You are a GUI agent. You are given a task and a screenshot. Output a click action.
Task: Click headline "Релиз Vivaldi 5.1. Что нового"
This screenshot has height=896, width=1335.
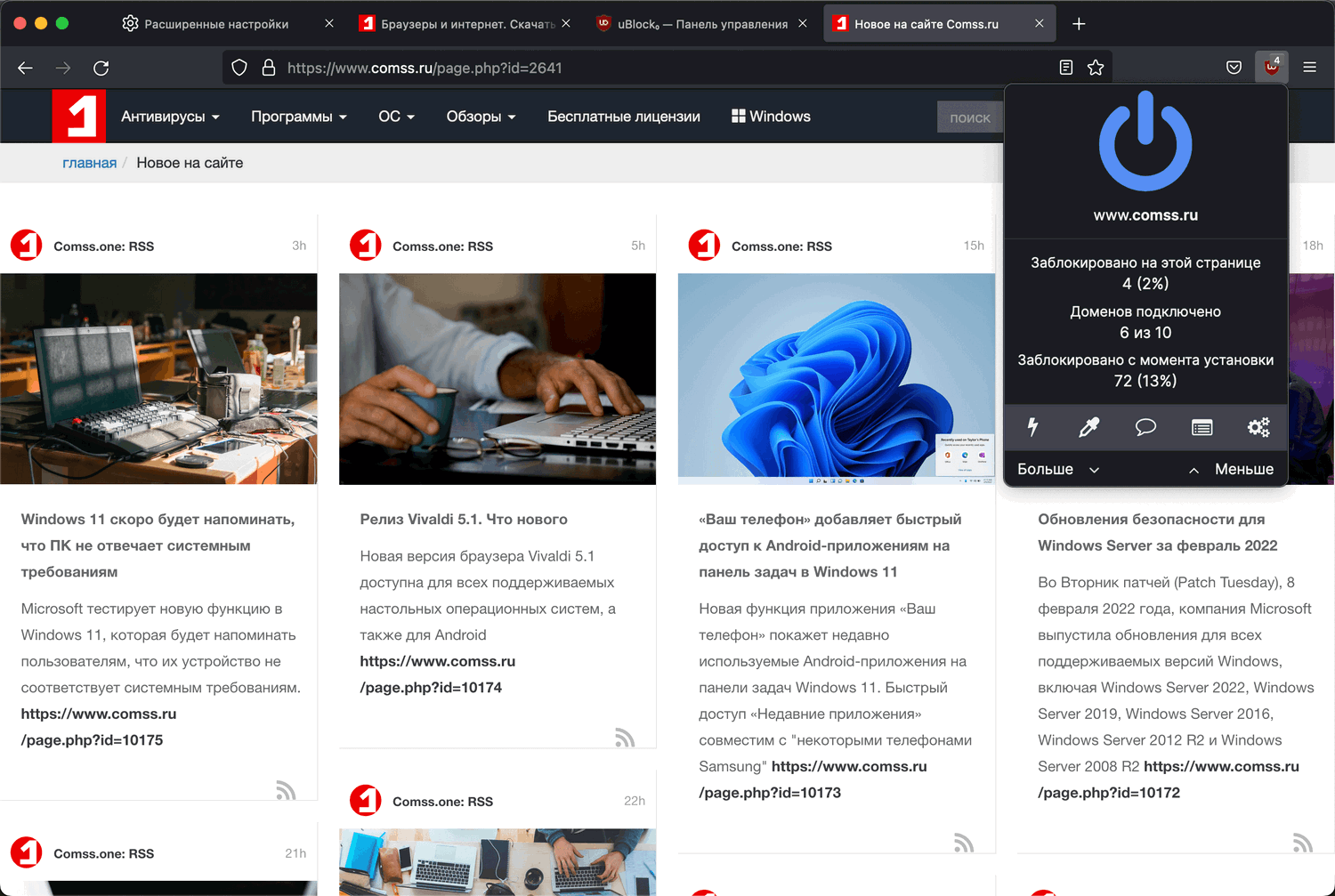click(464, 519)
